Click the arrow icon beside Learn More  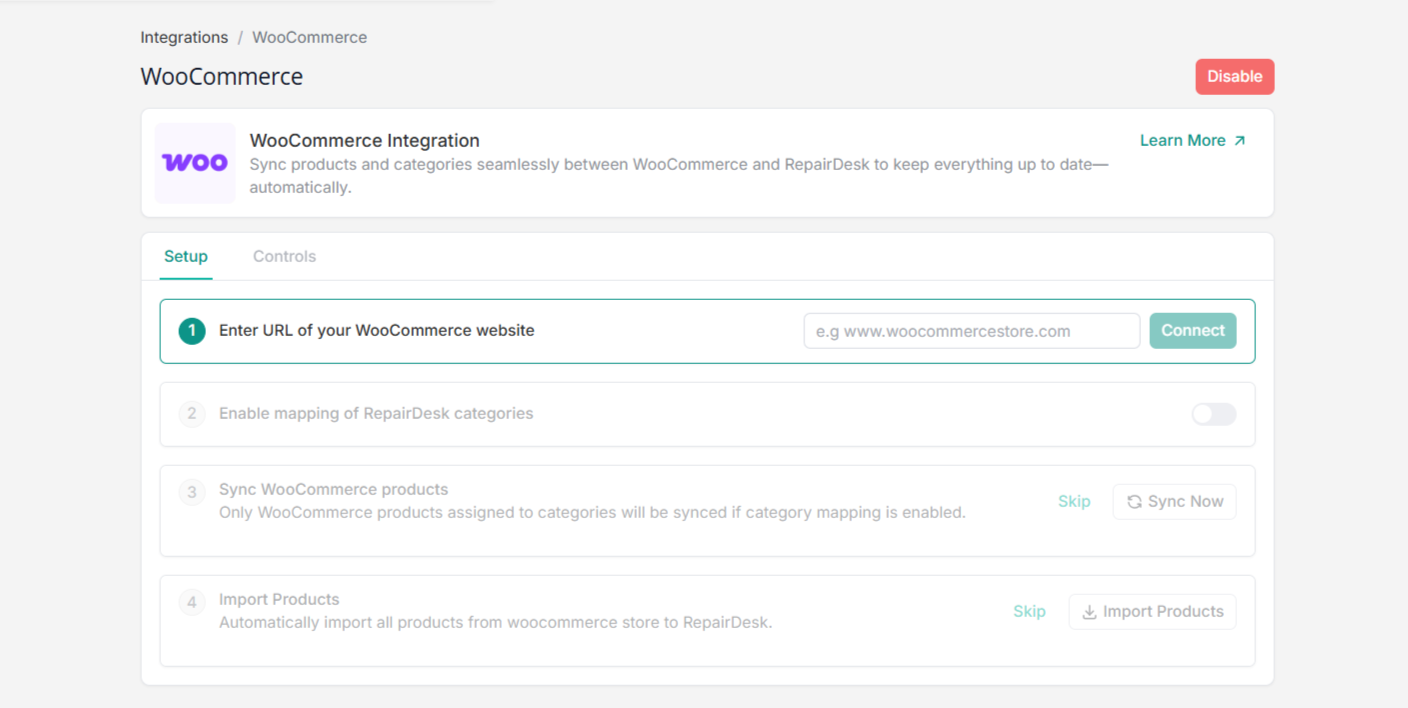pyautogui.click(x=1240, y=141)
